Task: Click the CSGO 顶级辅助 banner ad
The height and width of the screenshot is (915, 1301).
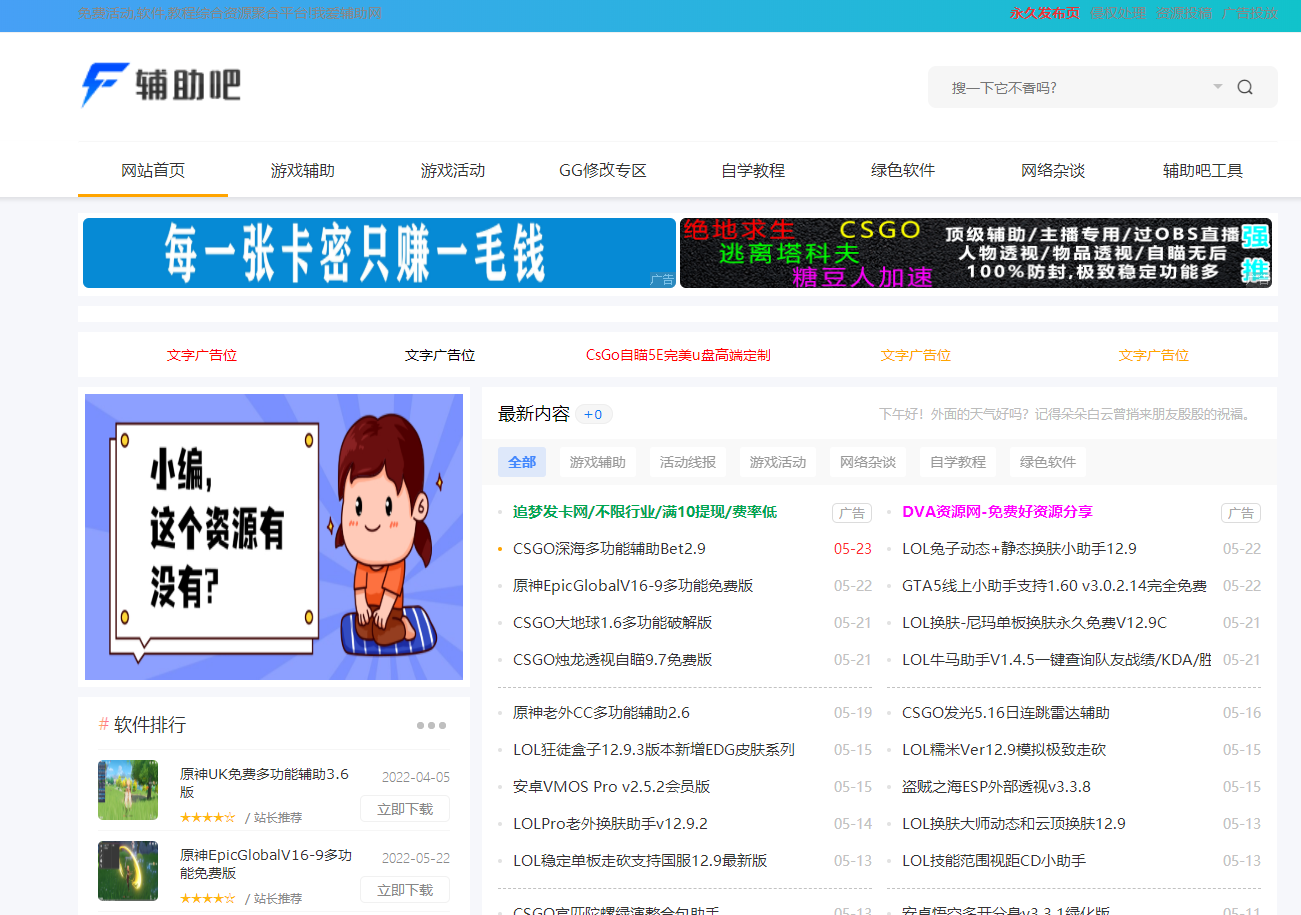Action: click(x=976, y=253)
